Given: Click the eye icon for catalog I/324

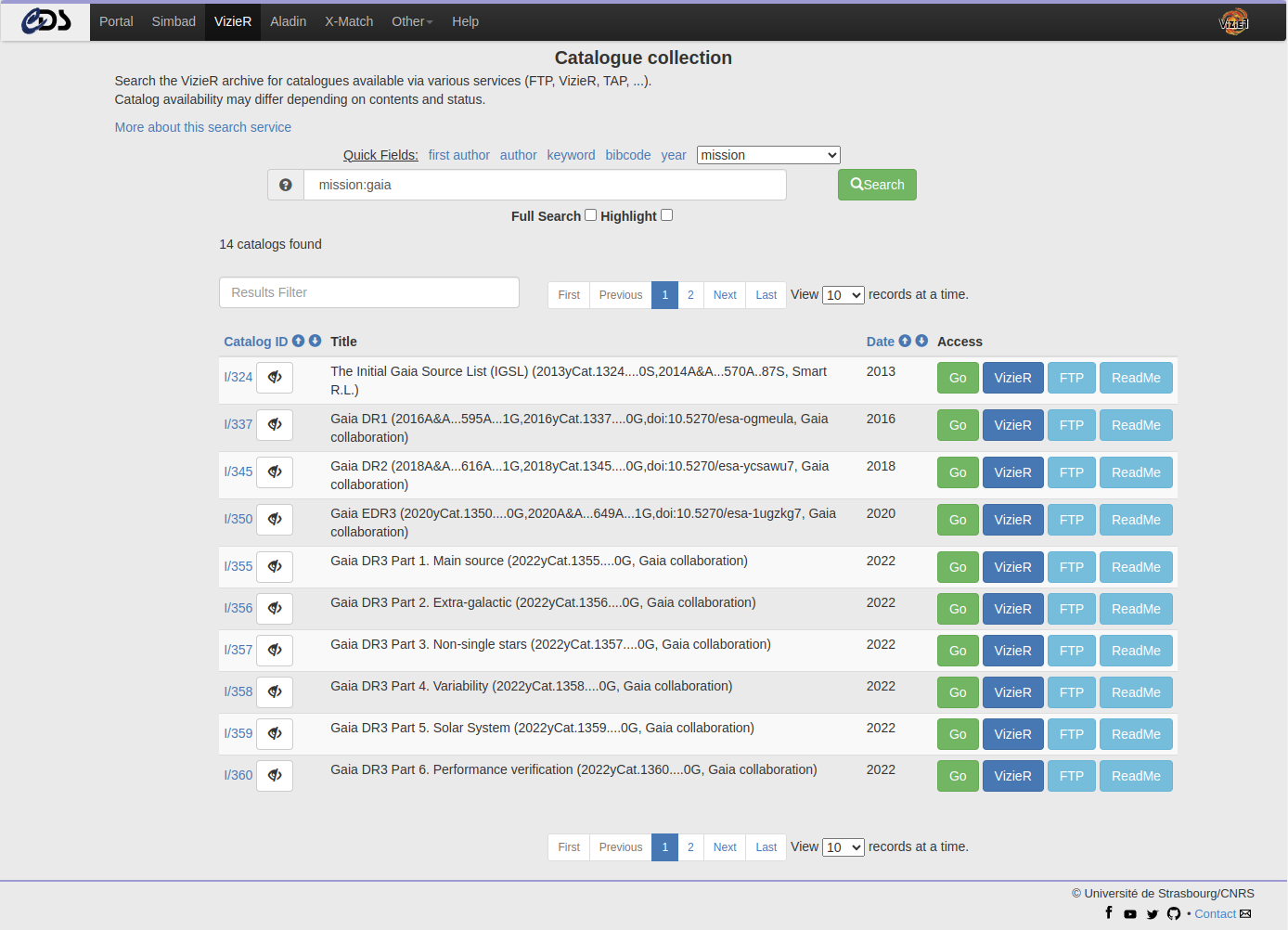Looking at the screenshot, I should click(275, 378).
